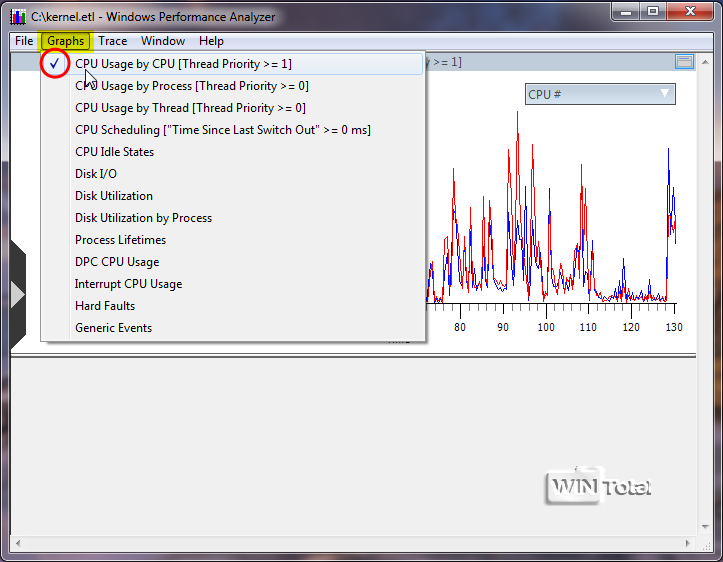
Task: Enable the Process Lifetimes graph
Action: click(x=232, y=240)
